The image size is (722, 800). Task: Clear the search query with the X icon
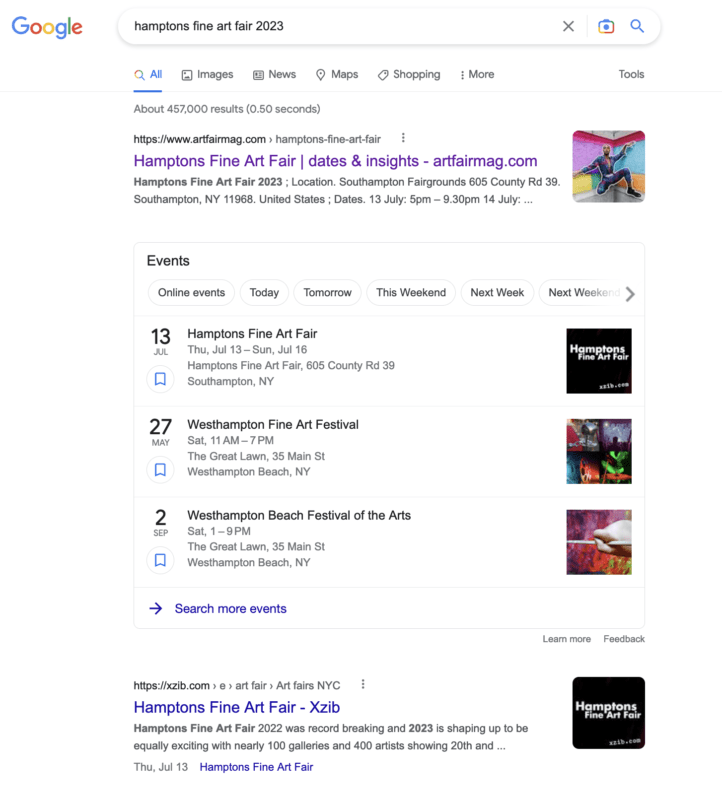pyautogui.click(x=568, y=26)
